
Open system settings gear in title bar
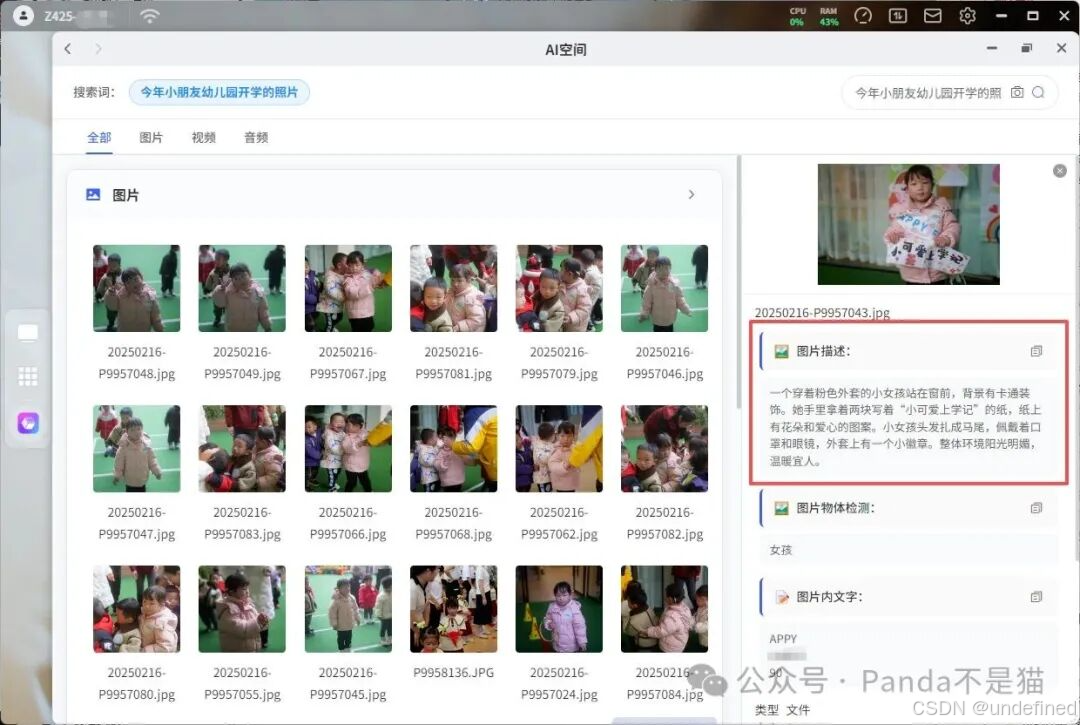(x=966, y=16)
